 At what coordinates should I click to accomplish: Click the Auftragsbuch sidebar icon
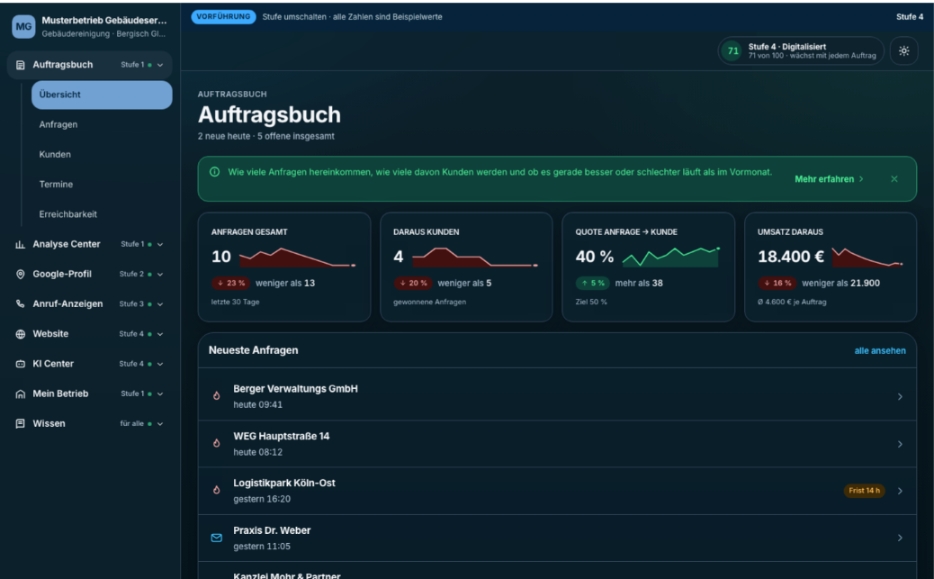[x=20, y=65]
